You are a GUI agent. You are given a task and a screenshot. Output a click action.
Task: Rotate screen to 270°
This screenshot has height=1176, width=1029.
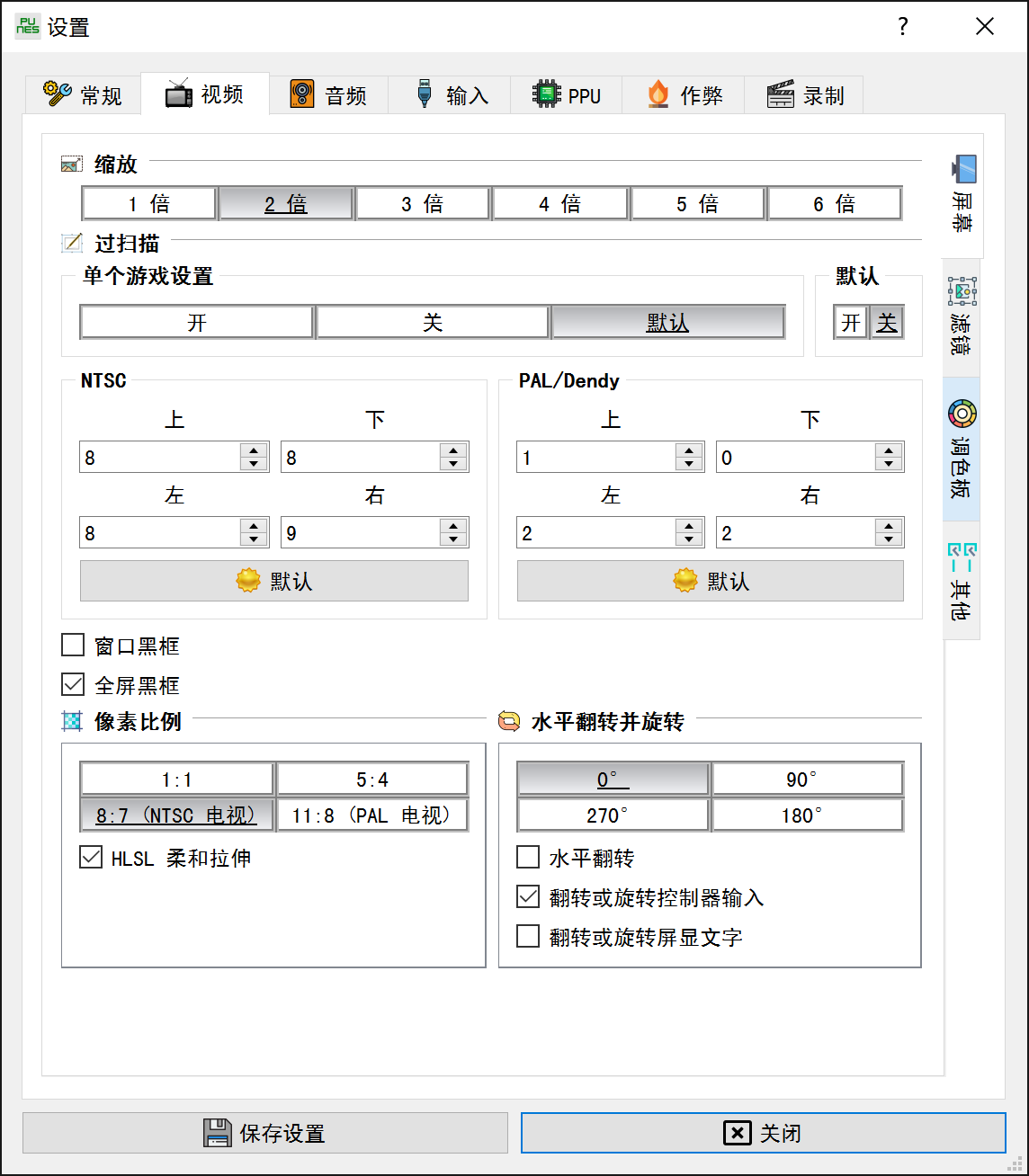(613, 815)
